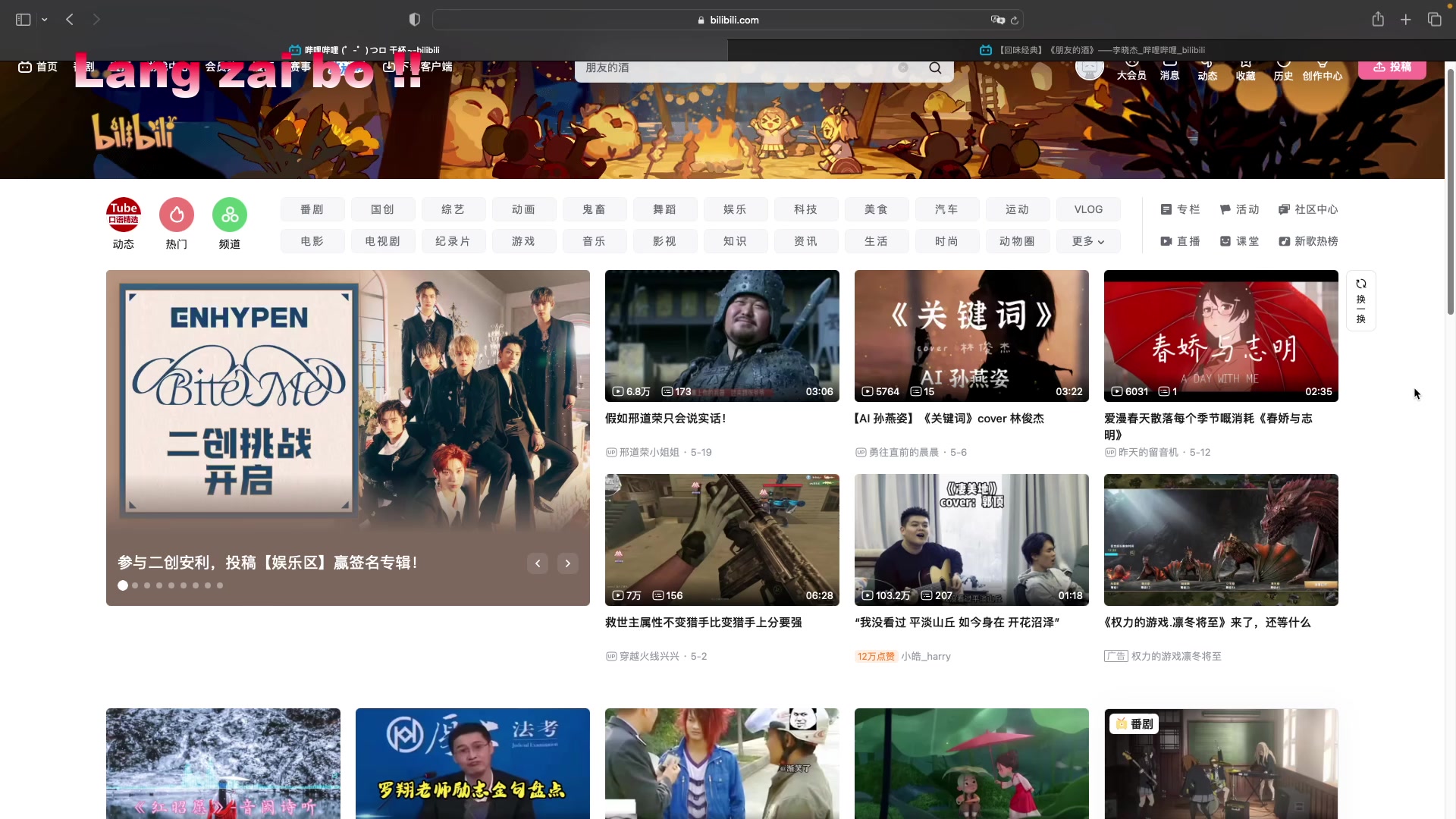The image size is (1456, 819).
Task: Expand the 更多 categories dropdown
Action: click(x=1087, y=241)
